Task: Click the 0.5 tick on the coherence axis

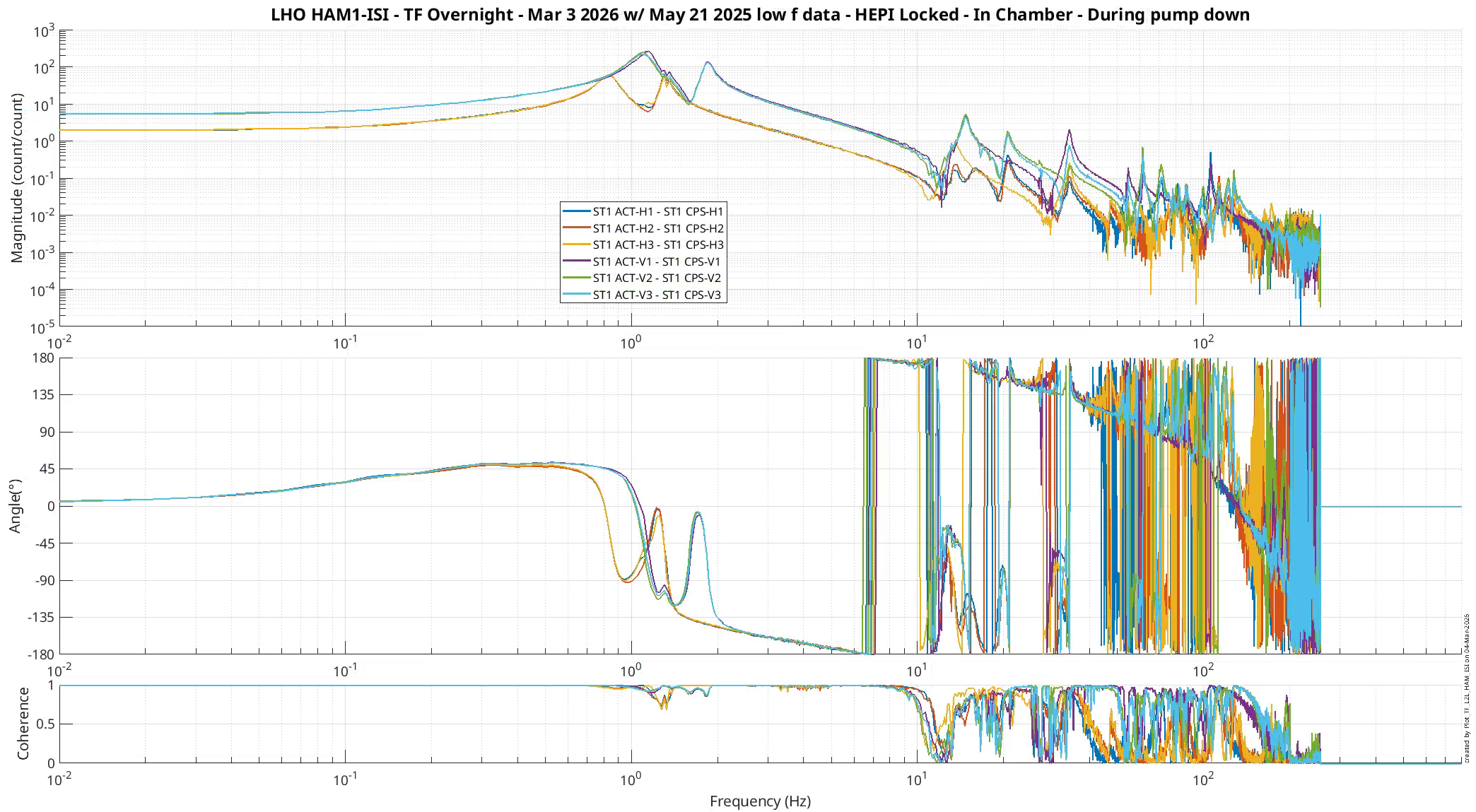Action: 46,724
